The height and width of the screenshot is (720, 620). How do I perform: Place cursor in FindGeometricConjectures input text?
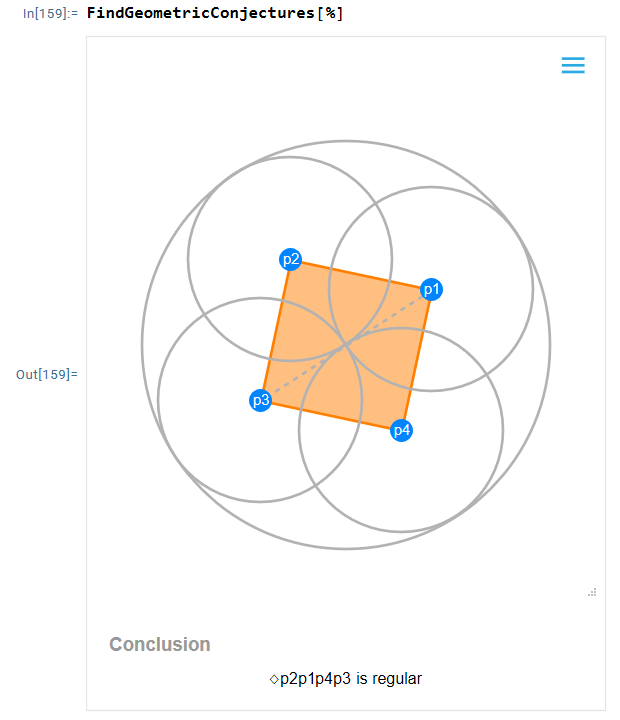(x=201, y=13)
